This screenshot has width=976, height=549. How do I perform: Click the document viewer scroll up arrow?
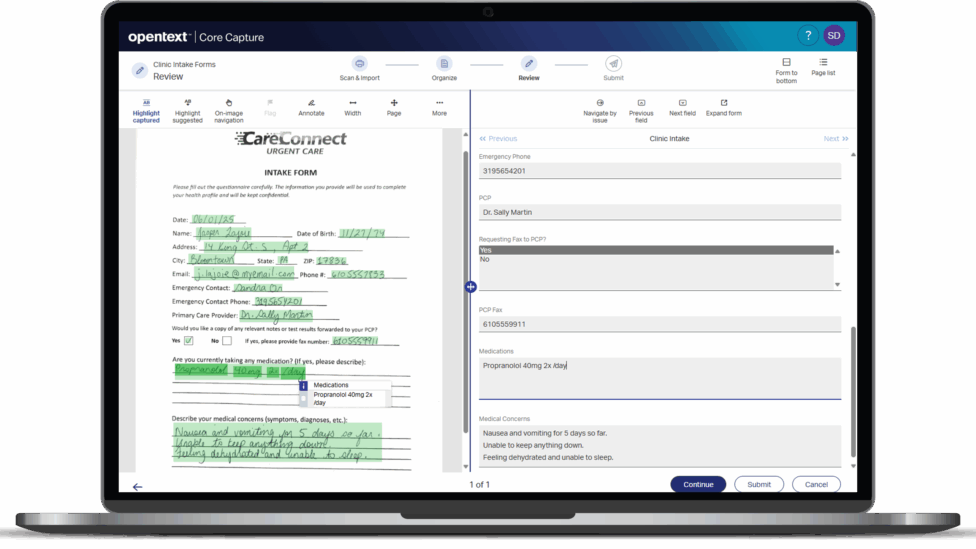pyautogui.click(x=466, y=134)
